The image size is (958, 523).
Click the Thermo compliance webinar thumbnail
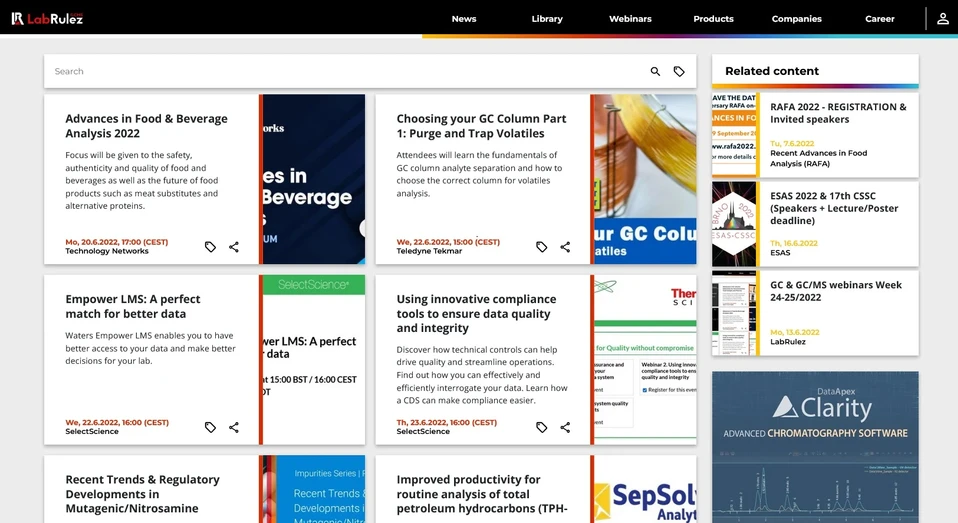(x=643, y=359)
